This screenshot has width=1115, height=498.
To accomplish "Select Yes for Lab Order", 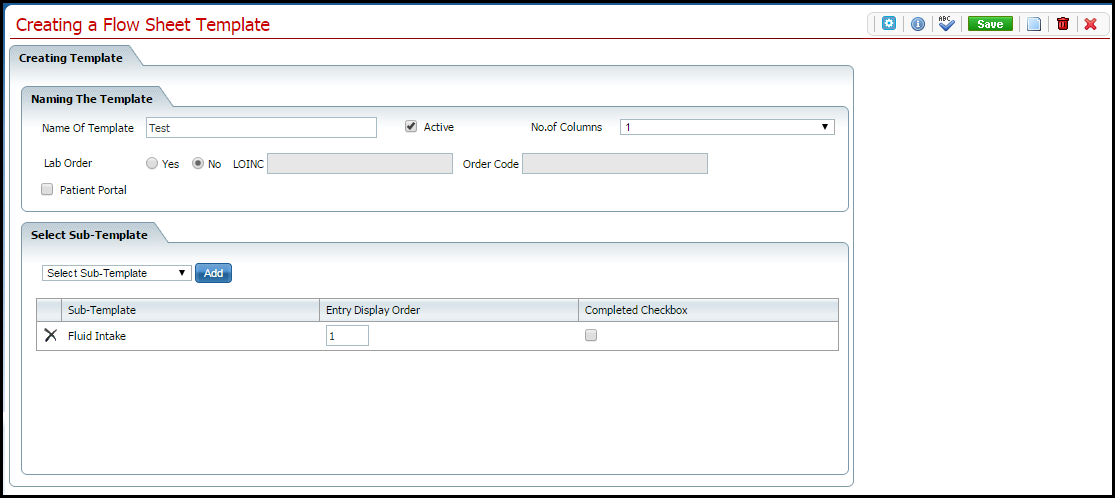I will pos(152,164).
